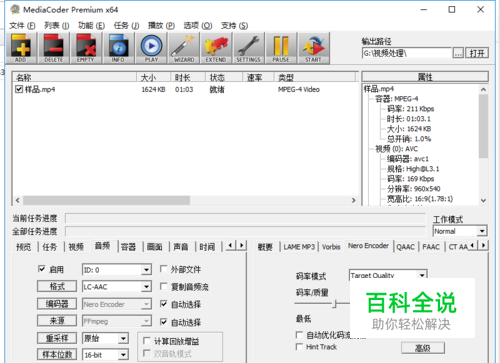The width and height of the screenshot is (500, 363).
Task: Enable the 复制音频流 checkbox
Action: click(x=163, y=286)
